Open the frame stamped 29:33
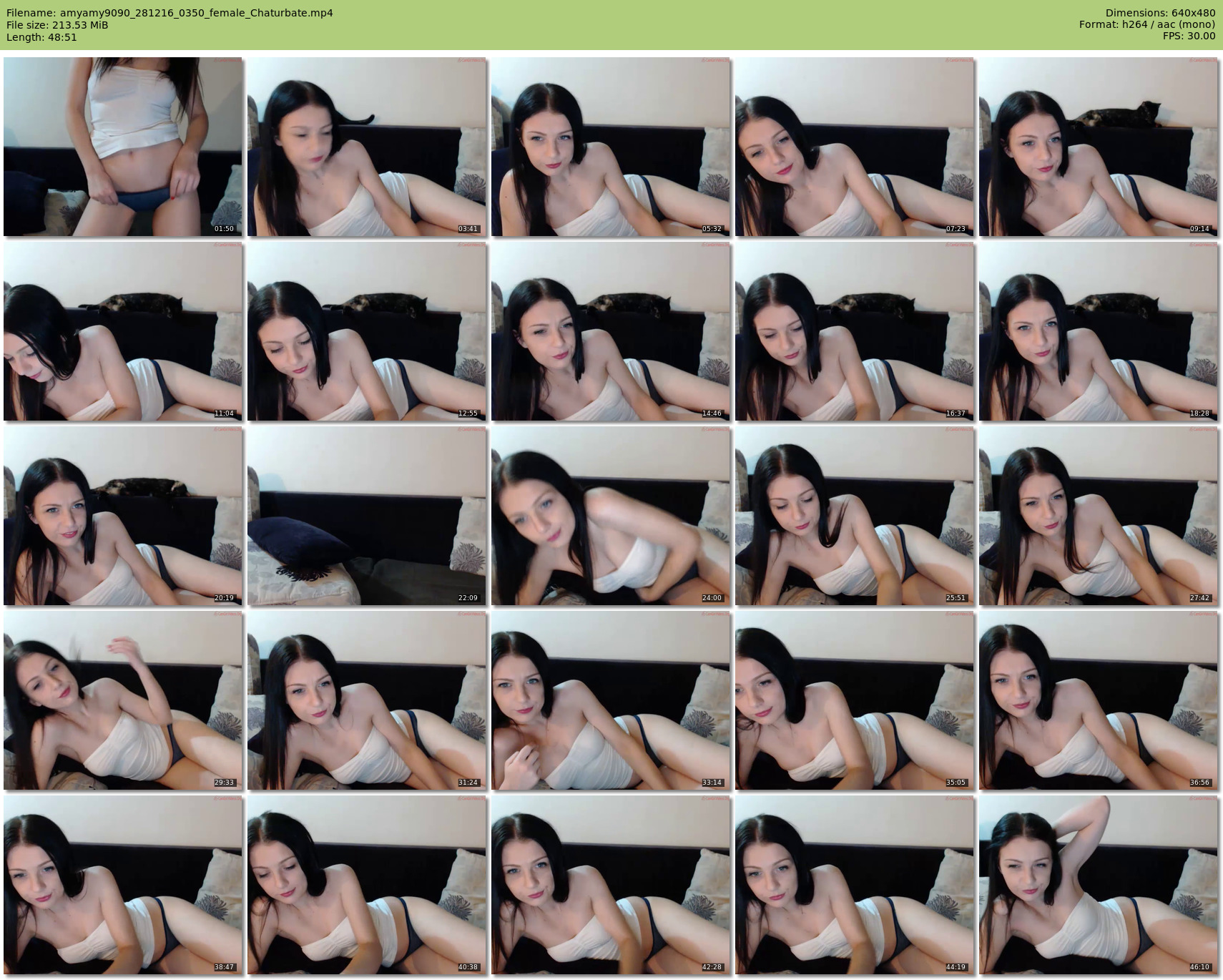 coord(122,700)
